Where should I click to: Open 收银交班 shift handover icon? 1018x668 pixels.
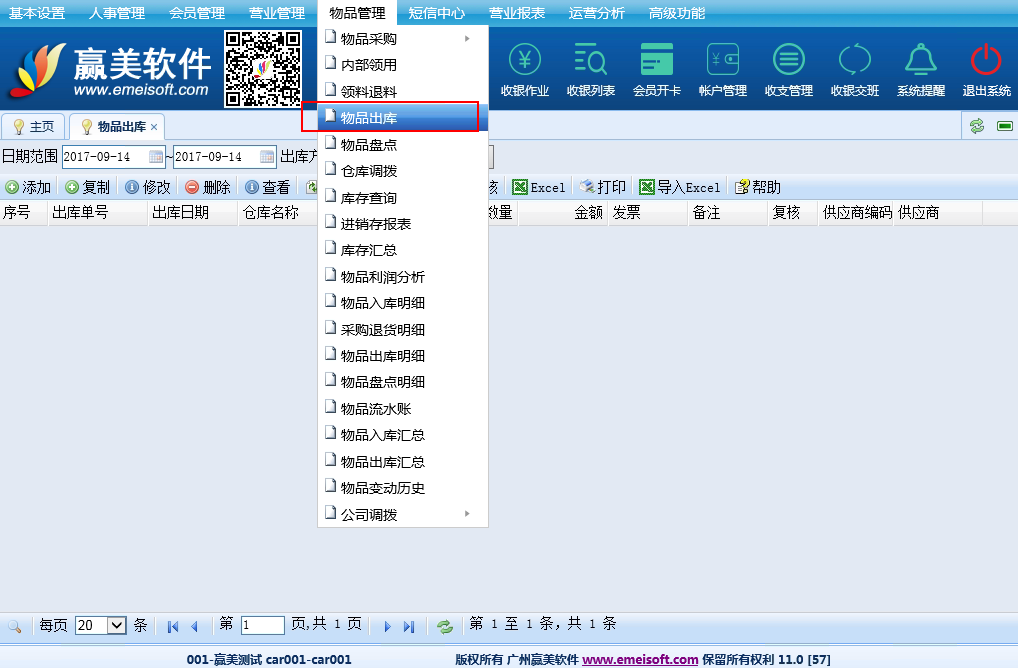point(854,62)
